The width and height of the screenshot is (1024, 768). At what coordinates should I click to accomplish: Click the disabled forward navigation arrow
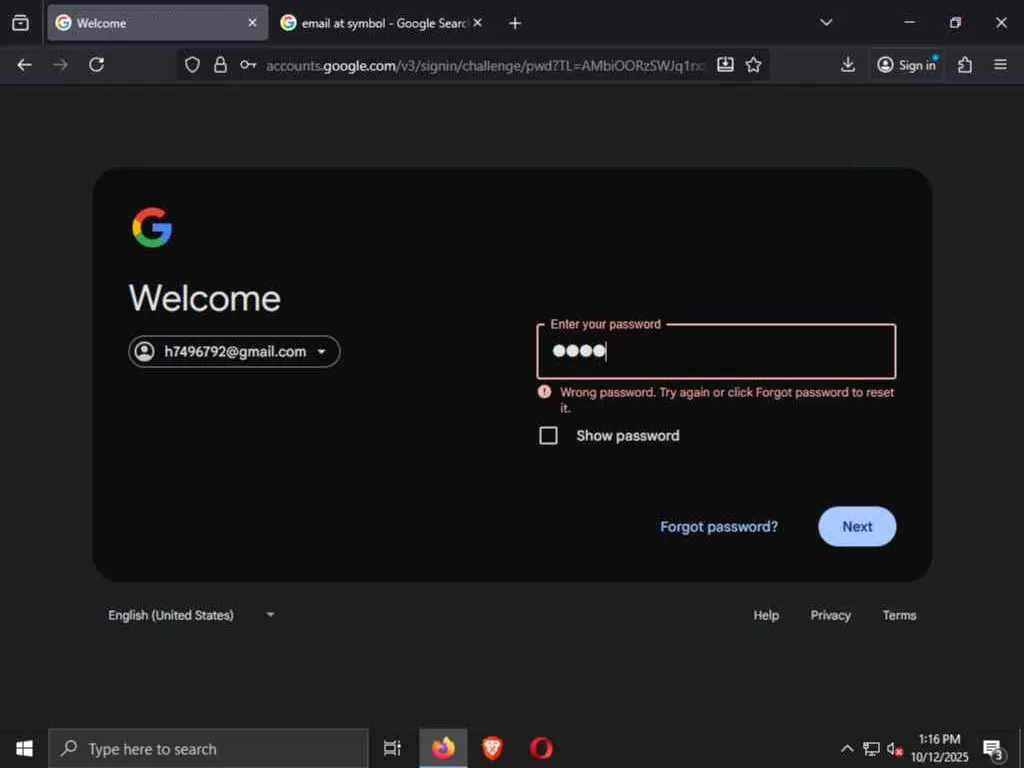pos(60,65)
